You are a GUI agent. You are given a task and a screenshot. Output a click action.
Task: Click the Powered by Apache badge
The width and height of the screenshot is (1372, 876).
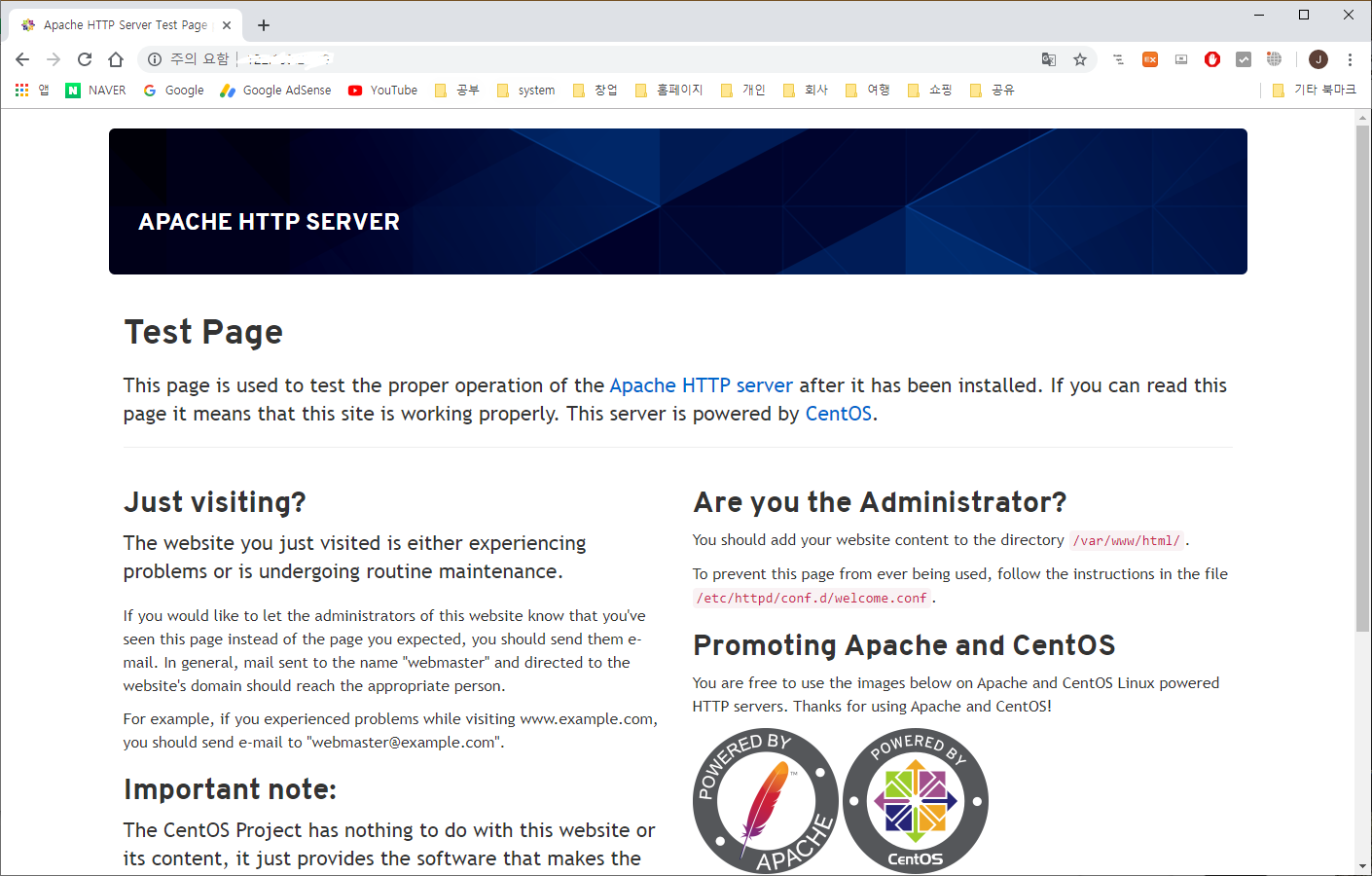tap(766, 801)
